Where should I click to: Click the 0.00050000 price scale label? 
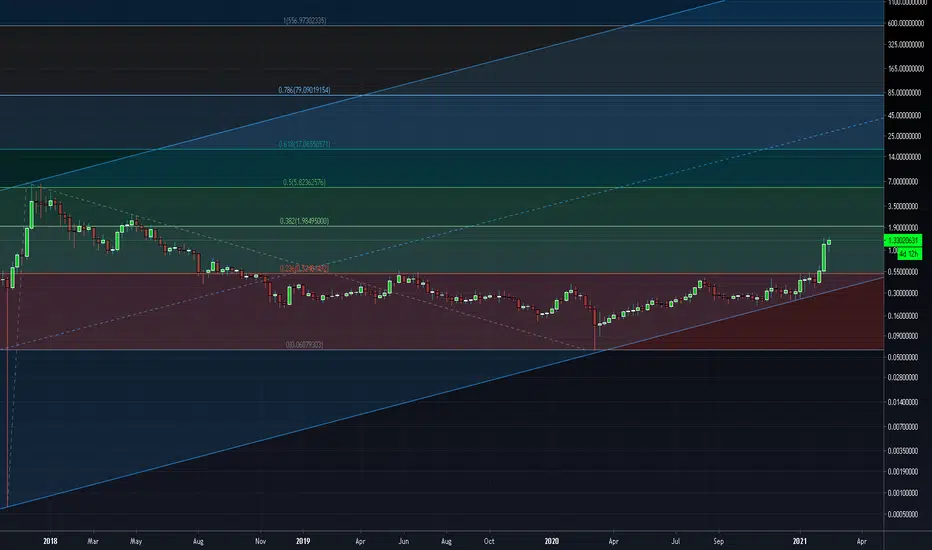pos(904,514)
